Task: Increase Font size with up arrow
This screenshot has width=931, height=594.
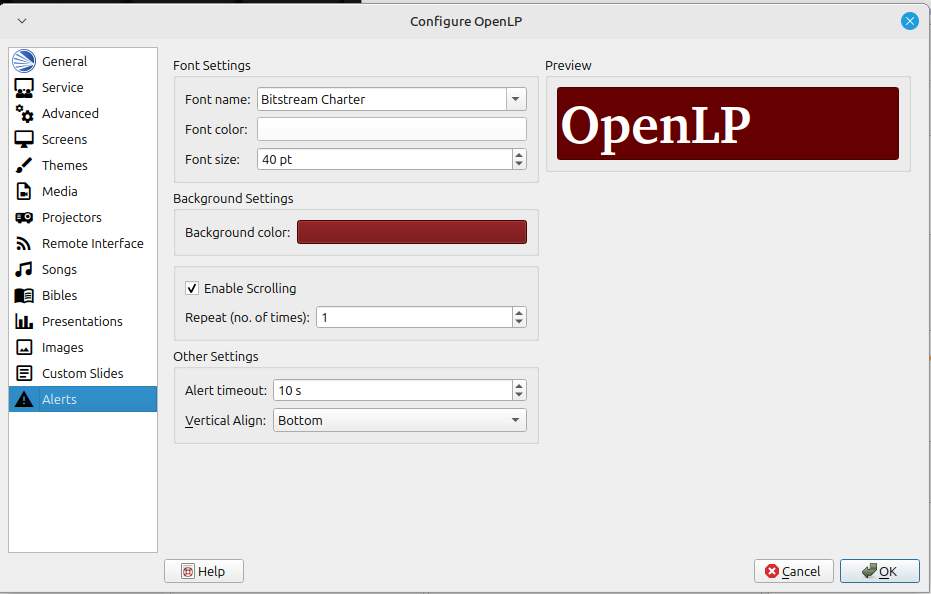Action: click(x=518, y=155)
